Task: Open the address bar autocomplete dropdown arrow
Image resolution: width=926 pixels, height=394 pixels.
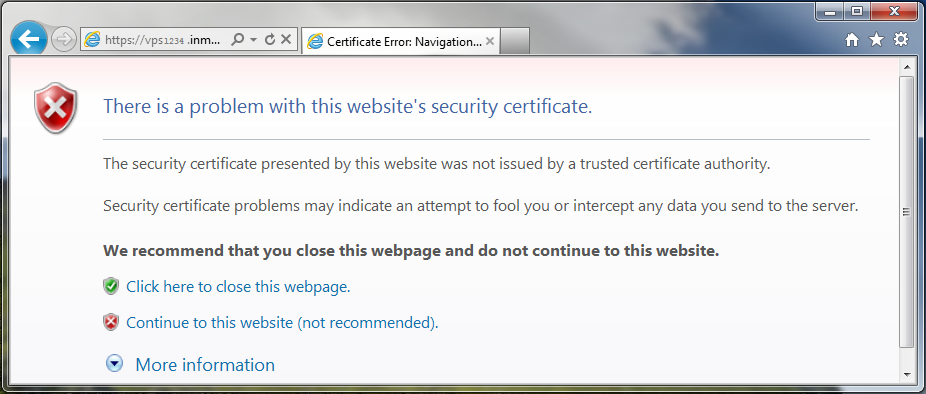Action: (253, 40)
